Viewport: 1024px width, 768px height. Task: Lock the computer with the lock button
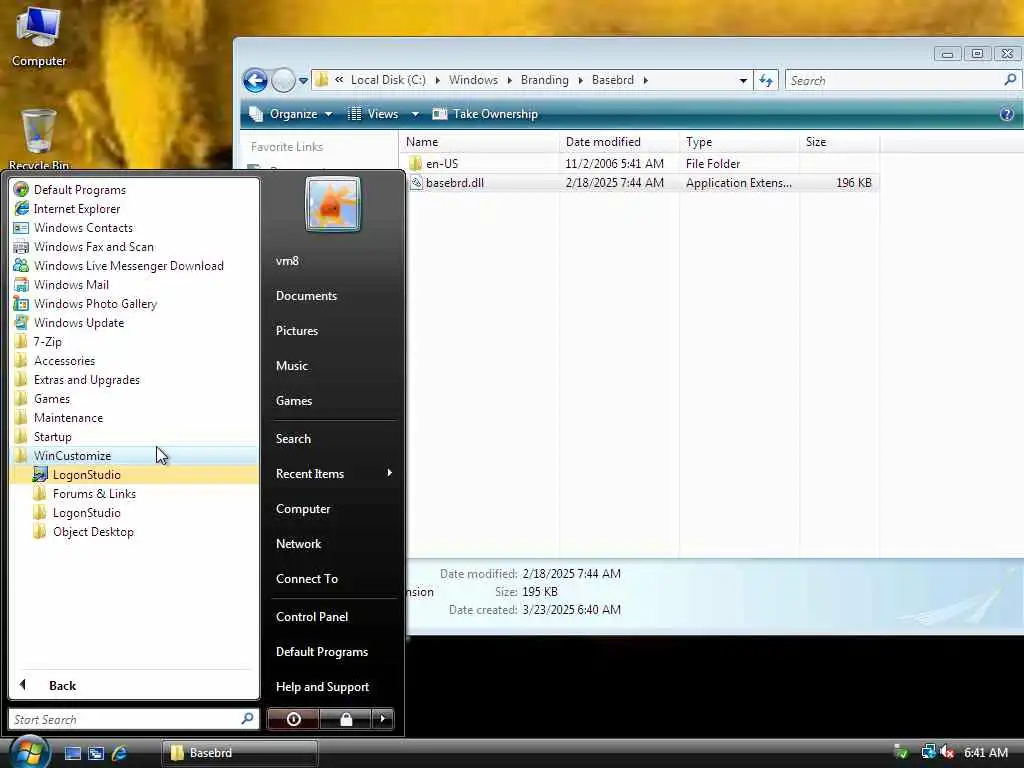click(345, 719)
